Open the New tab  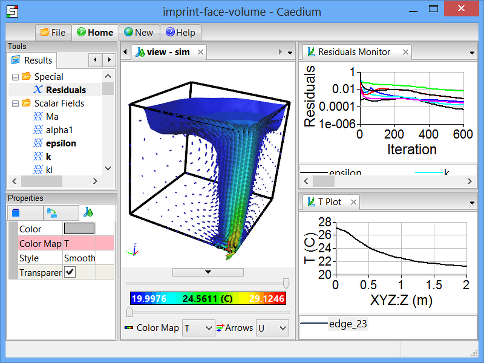tap(139, 33)
